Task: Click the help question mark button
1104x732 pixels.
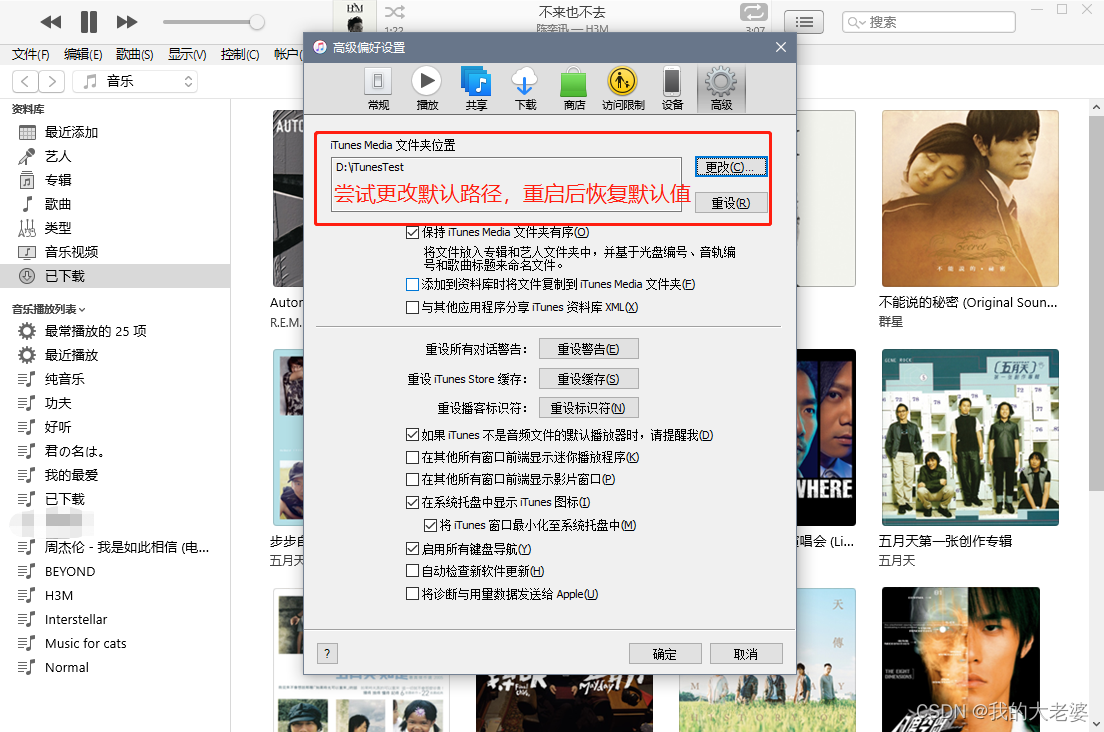Action: (327, 654)
